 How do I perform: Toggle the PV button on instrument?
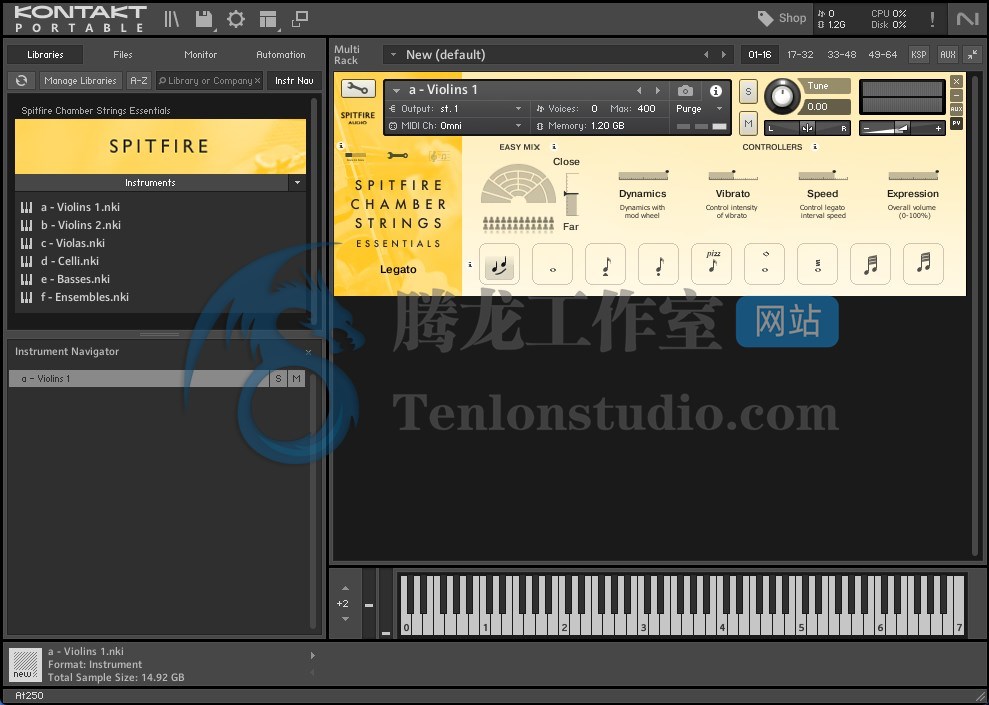click(957, 124)
